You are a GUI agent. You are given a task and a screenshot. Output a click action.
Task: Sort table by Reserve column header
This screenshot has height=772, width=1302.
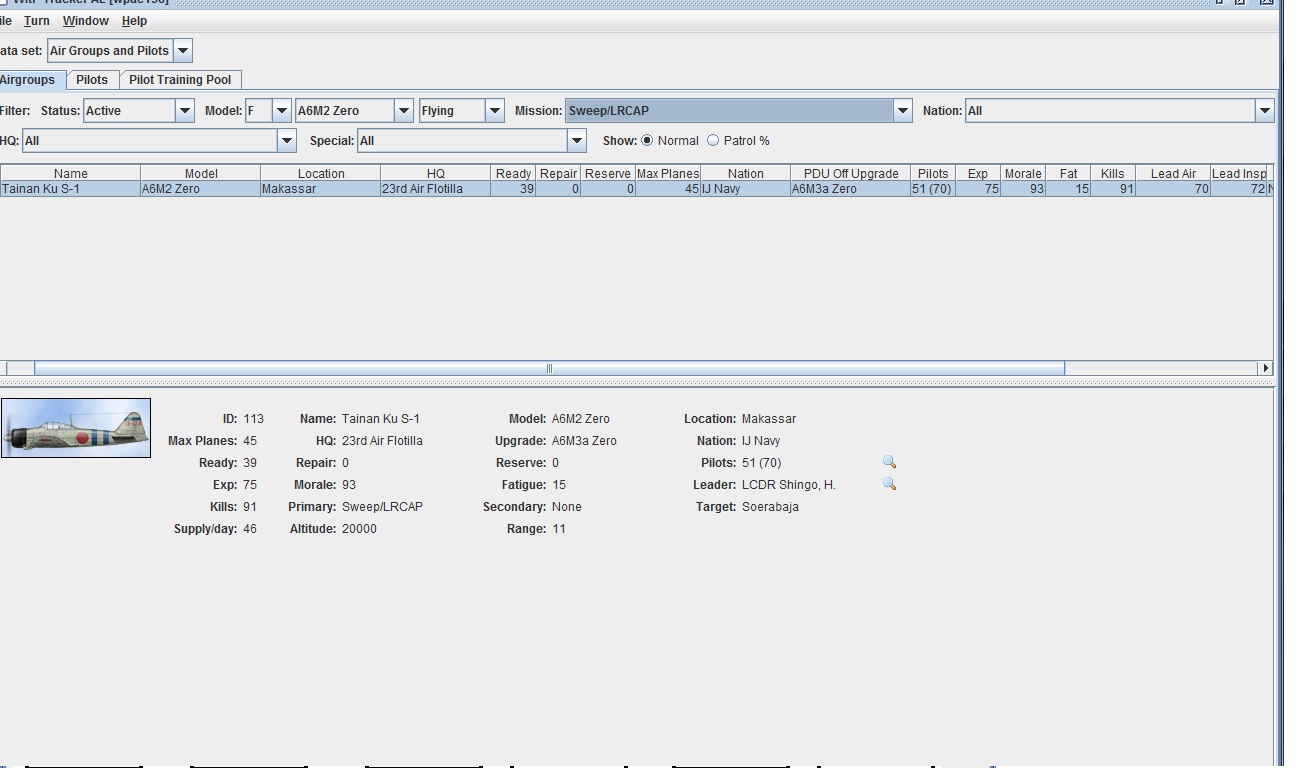(x=608, y=173)
